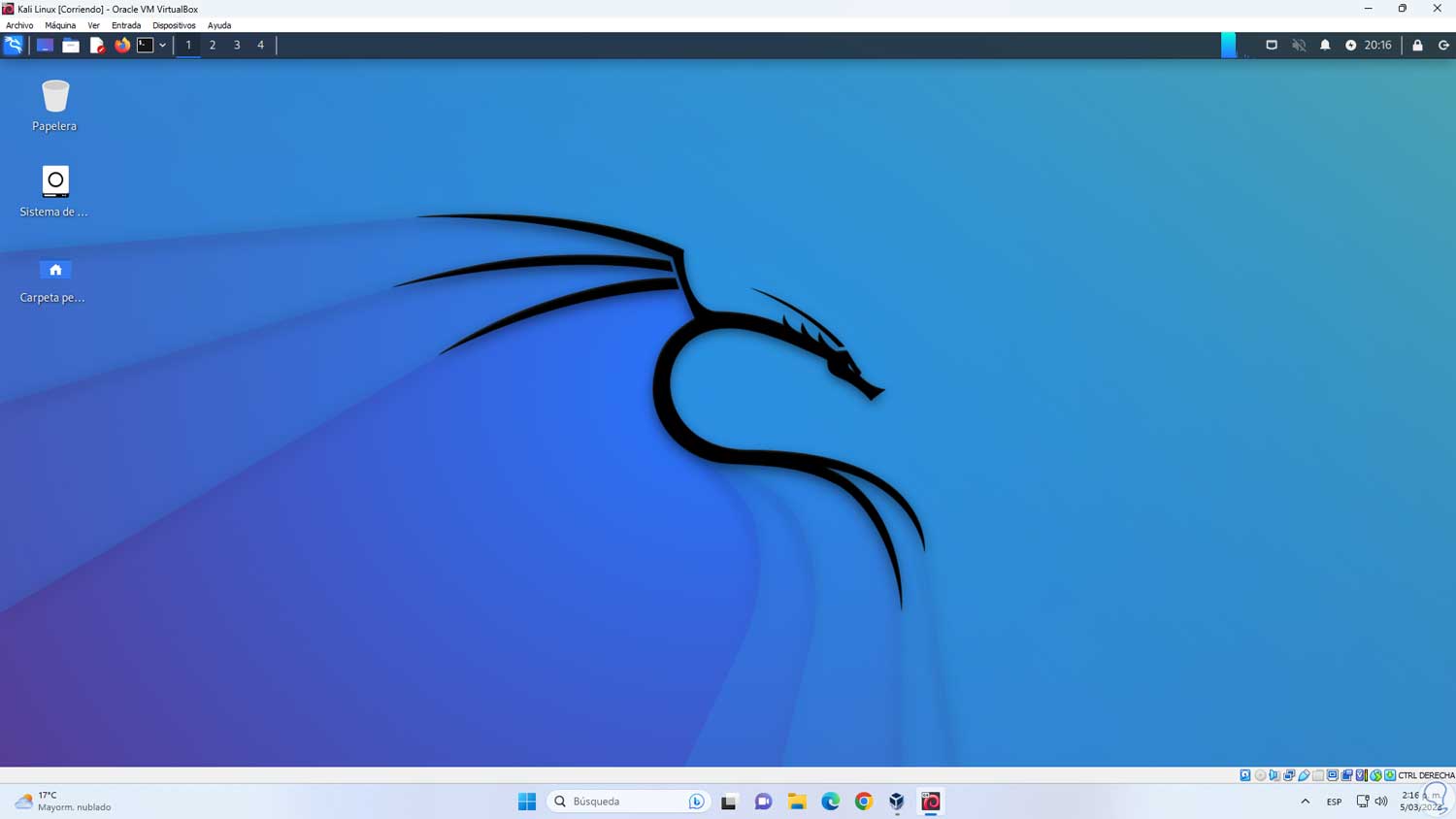Open the Entrada menu
1456x819 pixels.
126,25
